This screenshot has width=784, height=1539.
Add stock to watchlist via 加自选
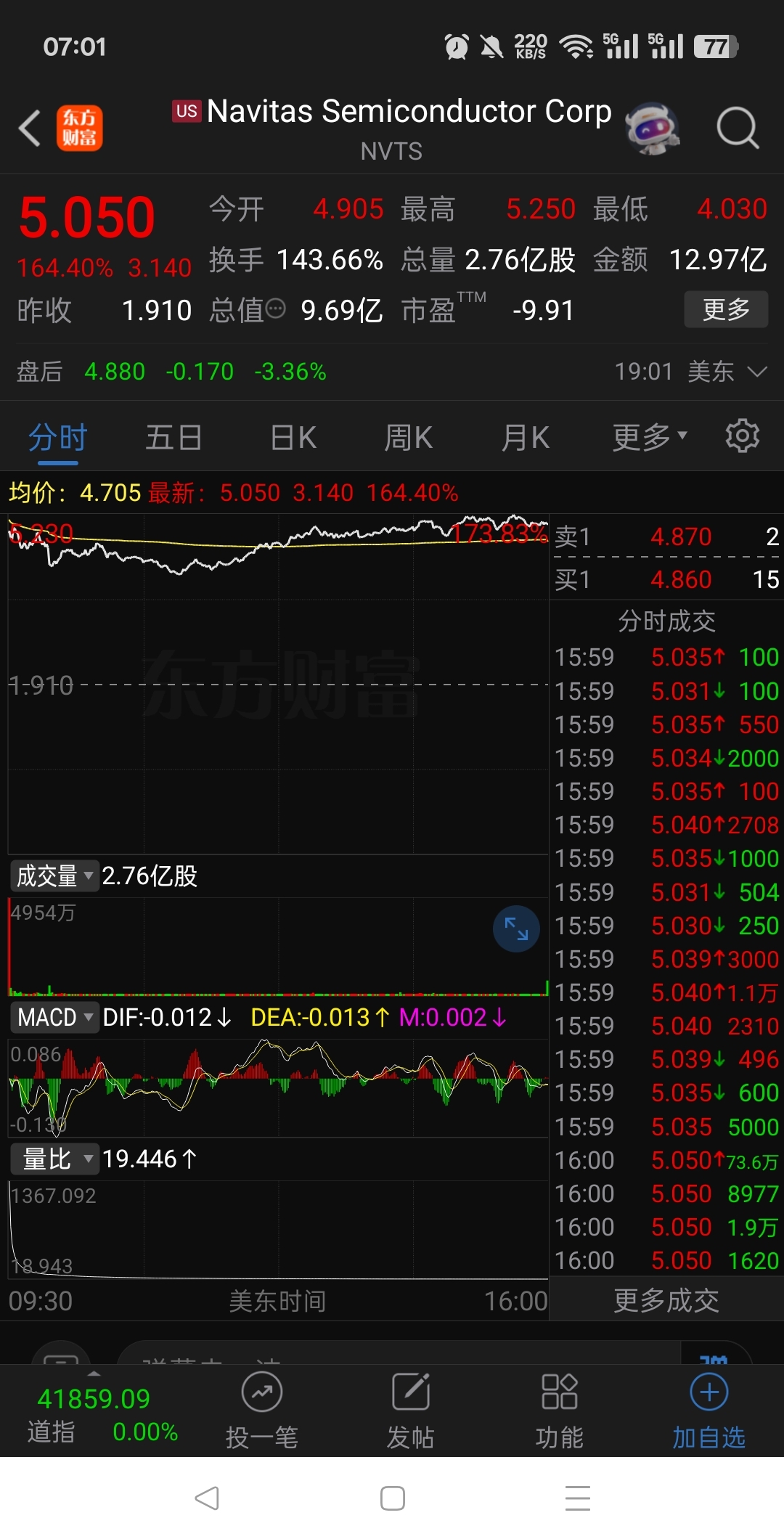click(x=709, y=1411)
